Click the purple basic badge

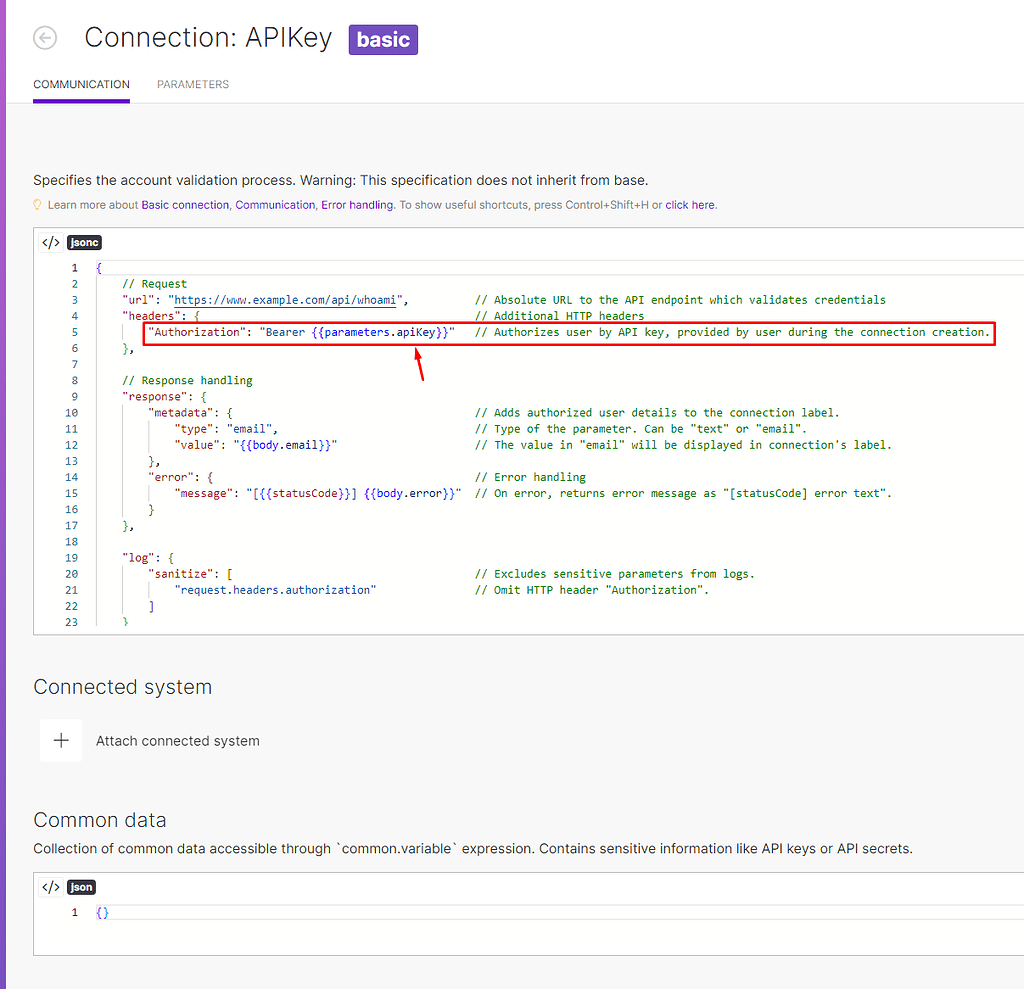pyautogui.click(x=383, y=39)
